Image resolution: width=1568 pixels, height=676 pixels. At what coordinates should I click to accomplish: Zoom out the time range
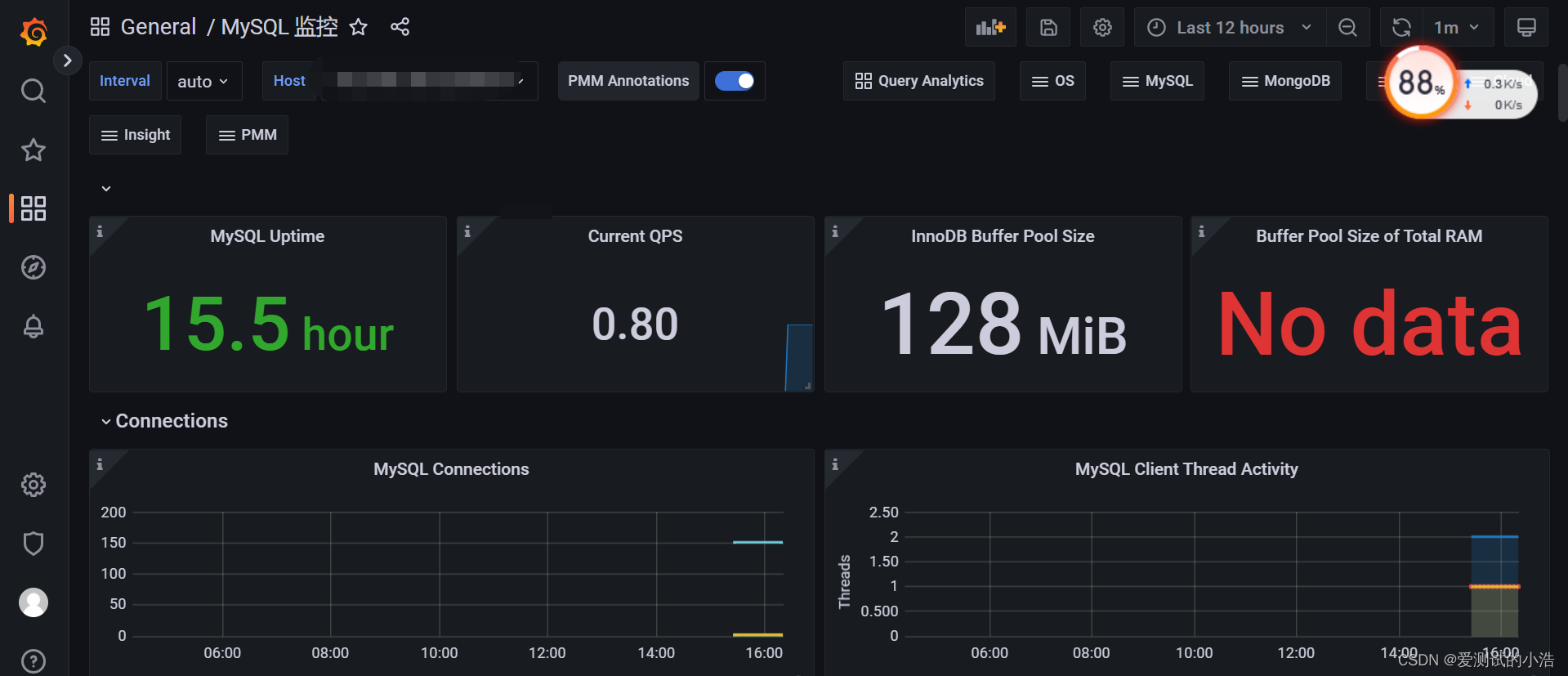pos(1347,28)
